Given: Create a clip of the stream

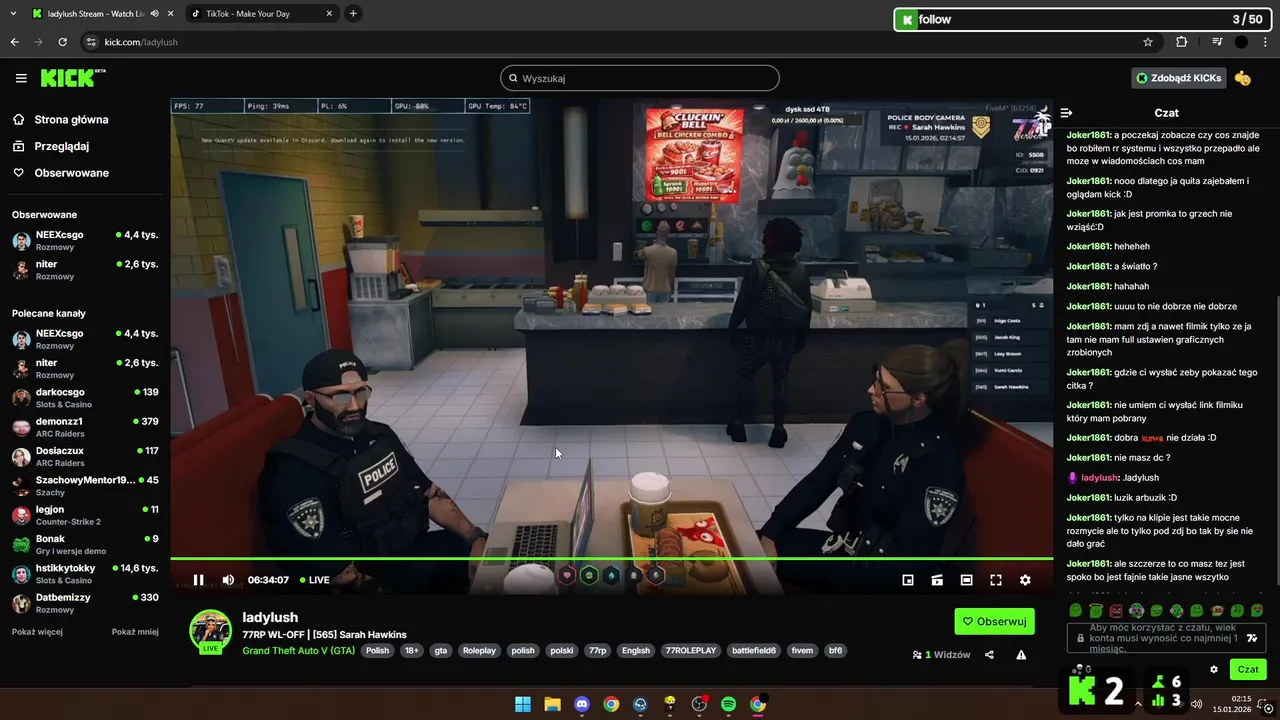Looking at the screenshot, I should tap(937, 580).
